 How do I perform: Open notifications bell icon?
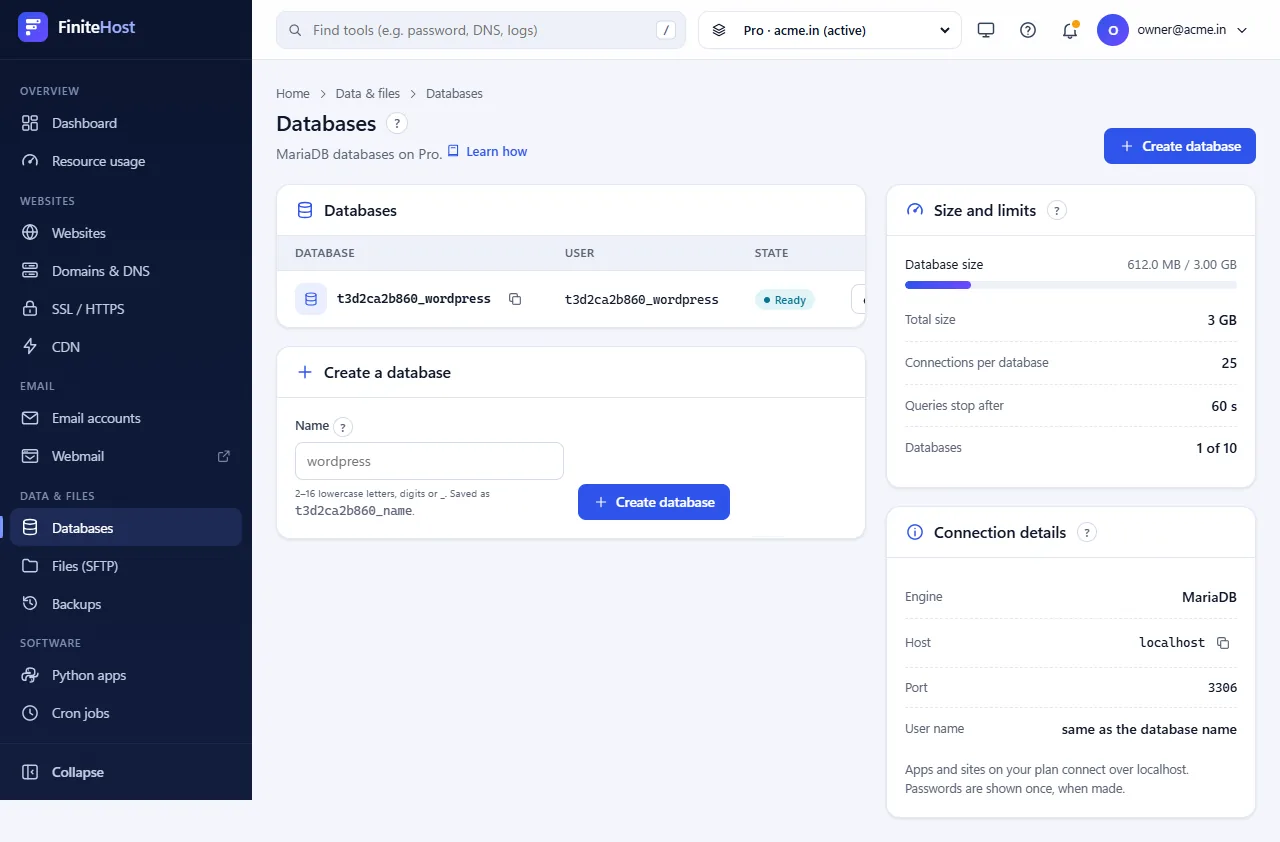click(1070, 30)
